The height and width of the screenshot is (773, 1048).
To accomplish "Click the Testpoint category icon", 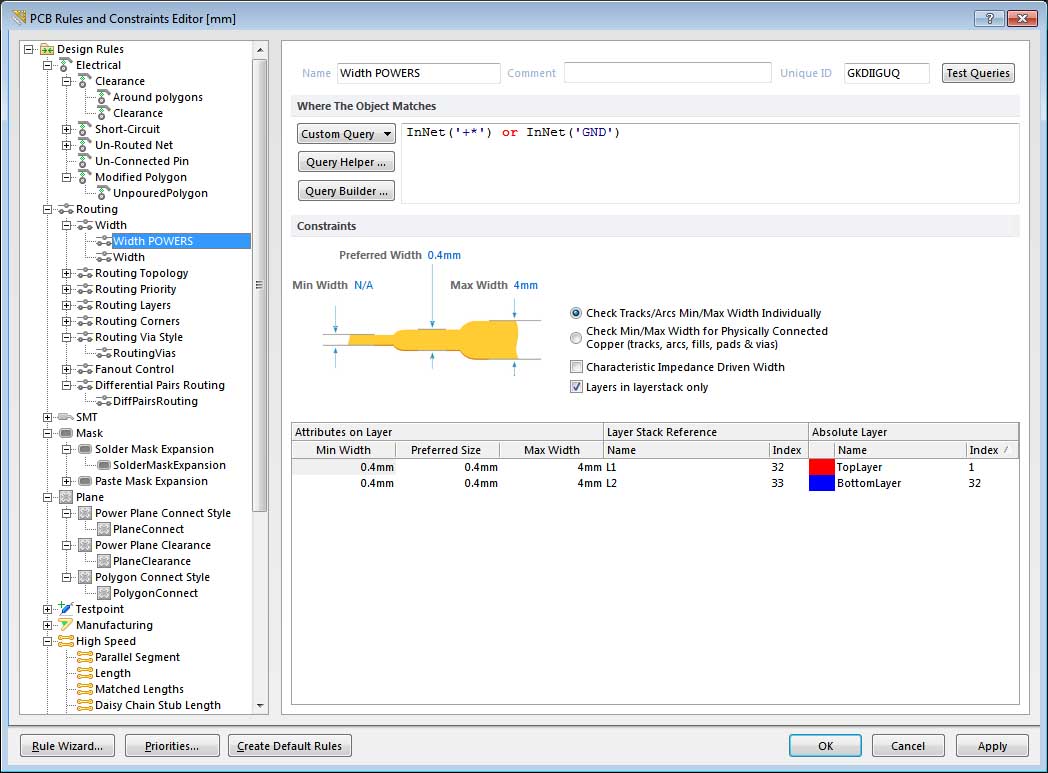I will click(x=65, y=609).
